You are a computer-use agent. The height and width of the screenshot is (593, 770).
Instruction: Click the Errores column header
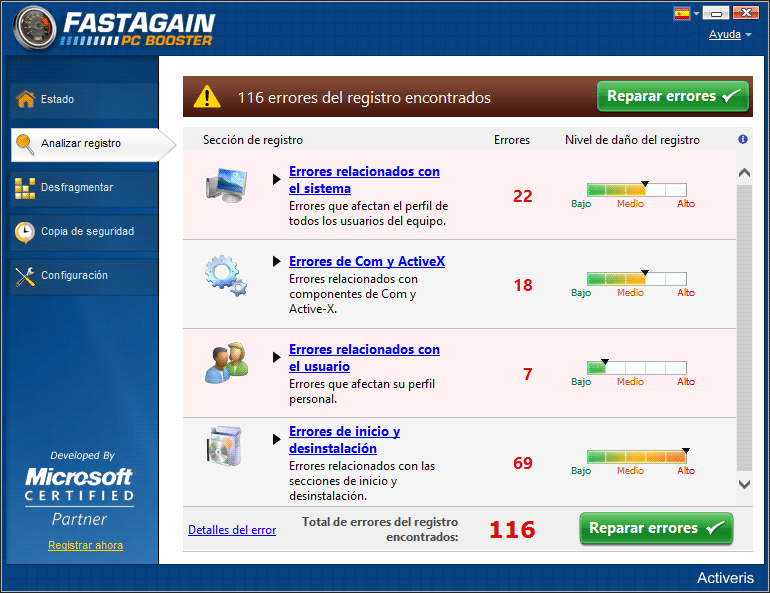[512, 140]
